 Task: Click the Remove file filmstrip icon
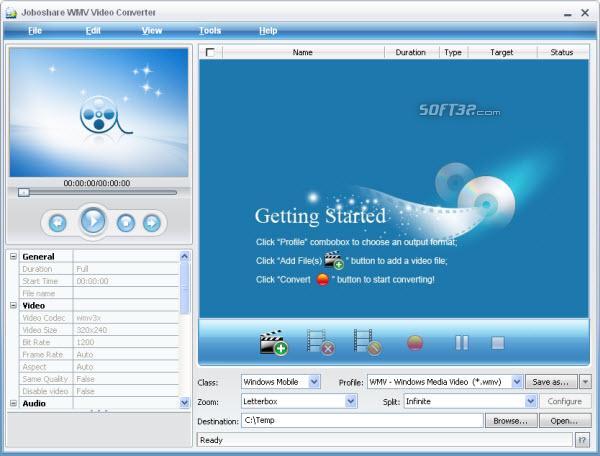coord(321,342)
